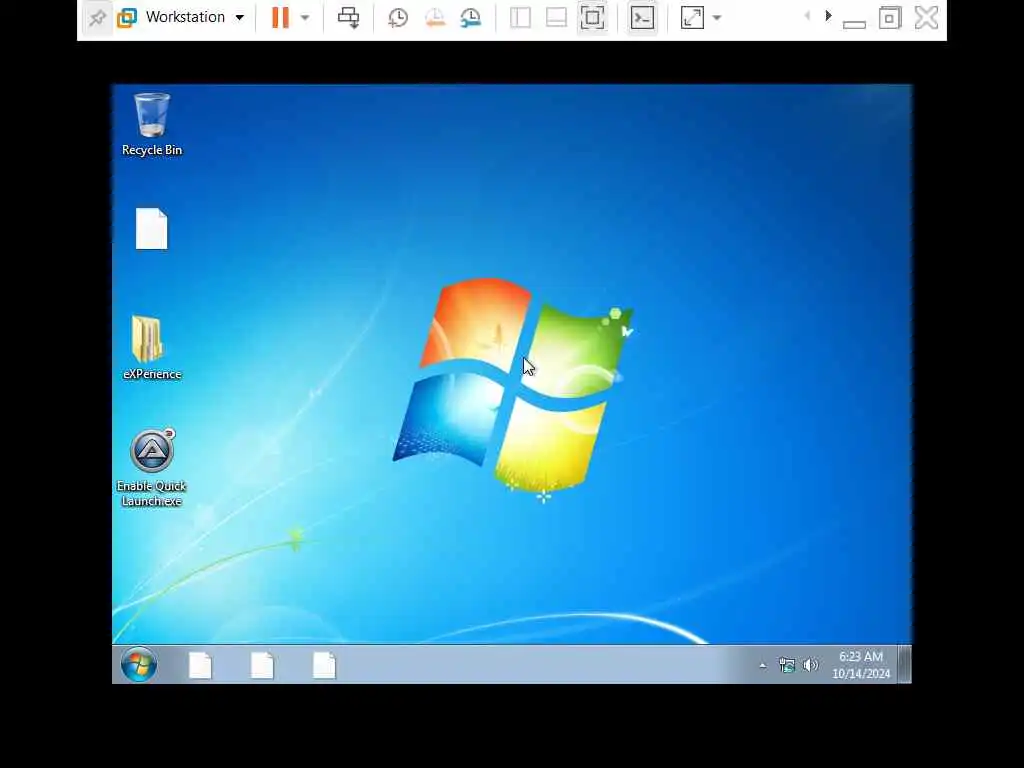The image size is (1024, 768).
Task: Take a snapshot of this virtual machine
Action: [x=398, y=18]
